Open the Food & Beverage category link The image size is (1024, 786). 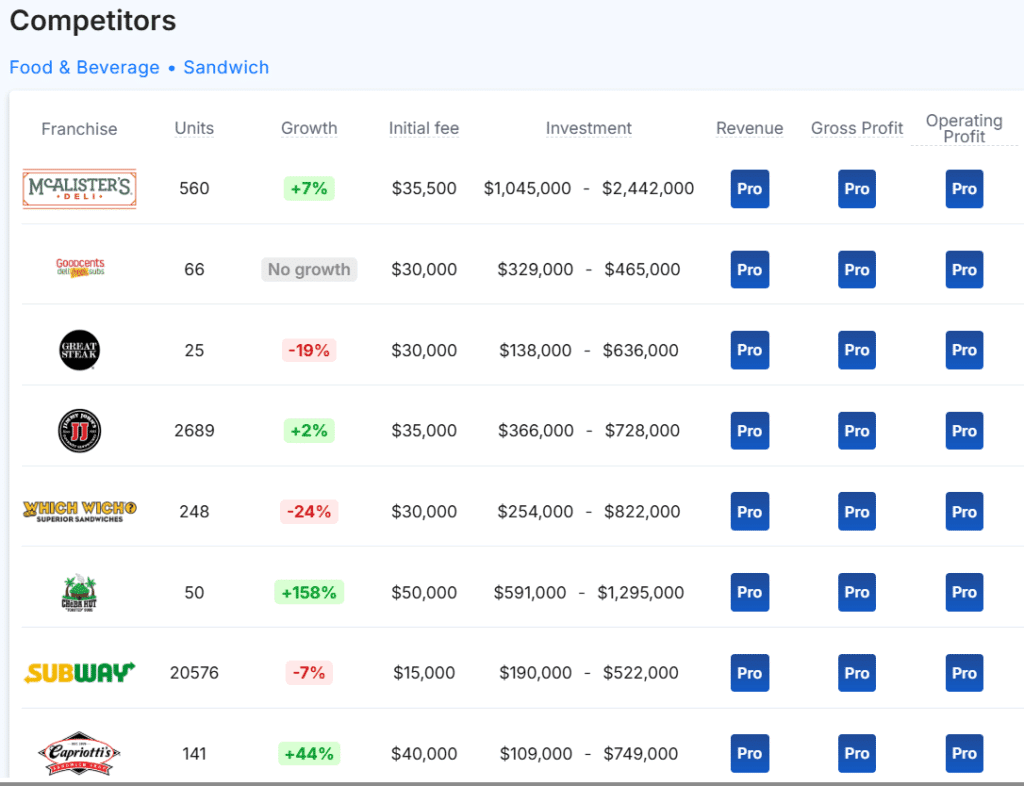pos(84,67)
